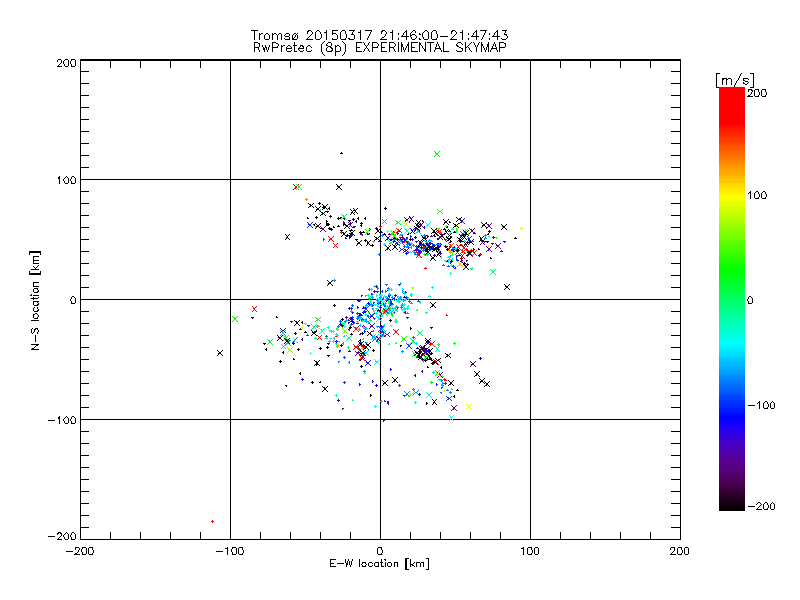Select the green X just west of the -100 km E-W gridline
The width and height of the screenshot is (800, 600).
pos(235,319)
